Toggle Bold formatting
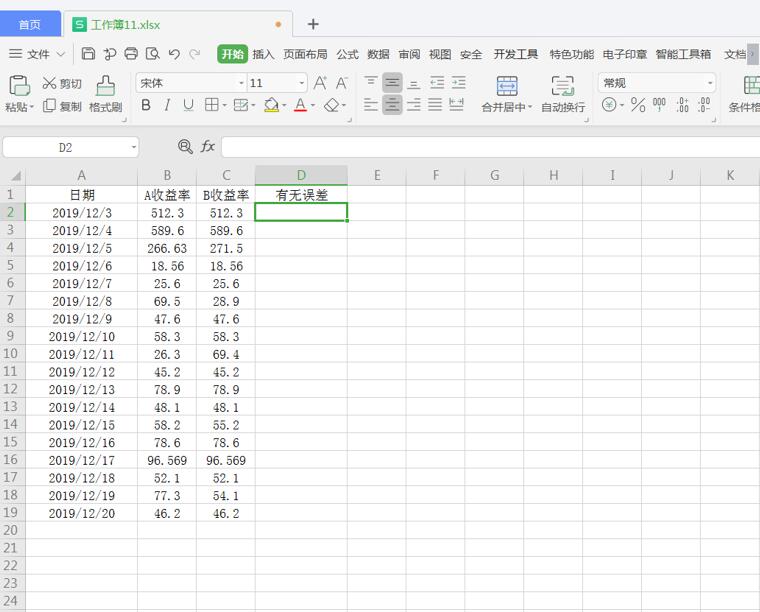This screenshot has width=760, height=612. (x=145, y=105)
